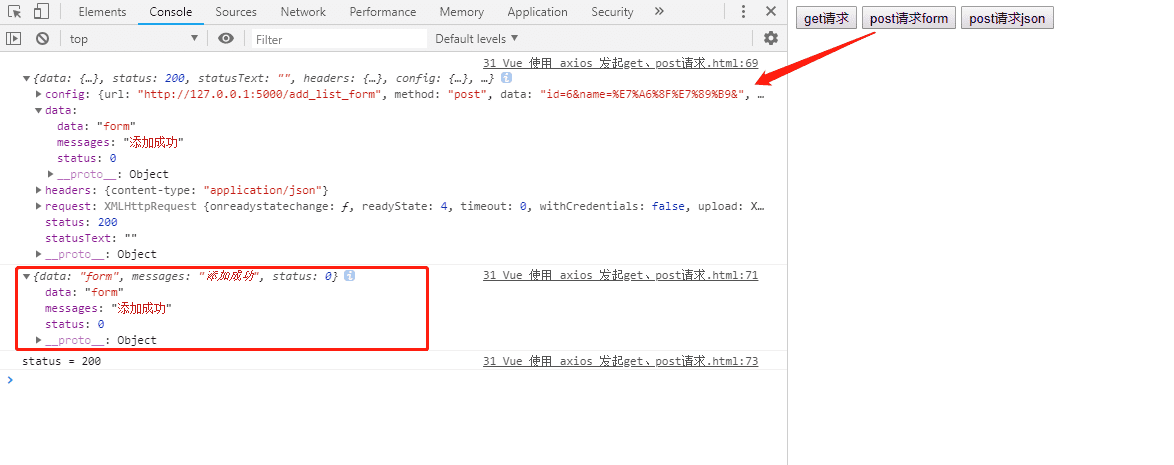Open console settings gear icon
Screen dimensions: 1174x465
pyautogui.click(x=770, y=38)
